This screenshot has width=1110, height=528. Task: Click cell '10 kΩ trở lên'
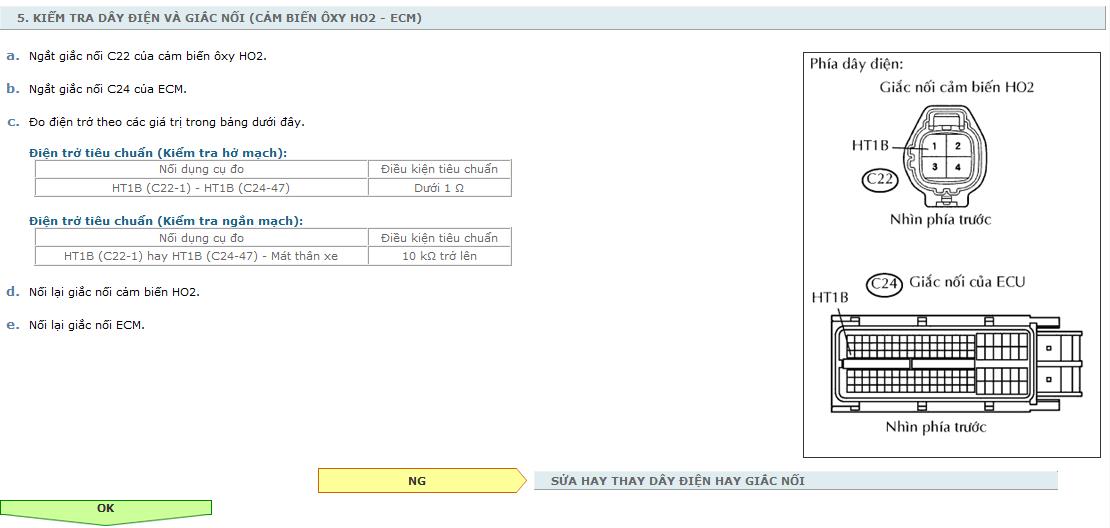(x=440, y=256)
